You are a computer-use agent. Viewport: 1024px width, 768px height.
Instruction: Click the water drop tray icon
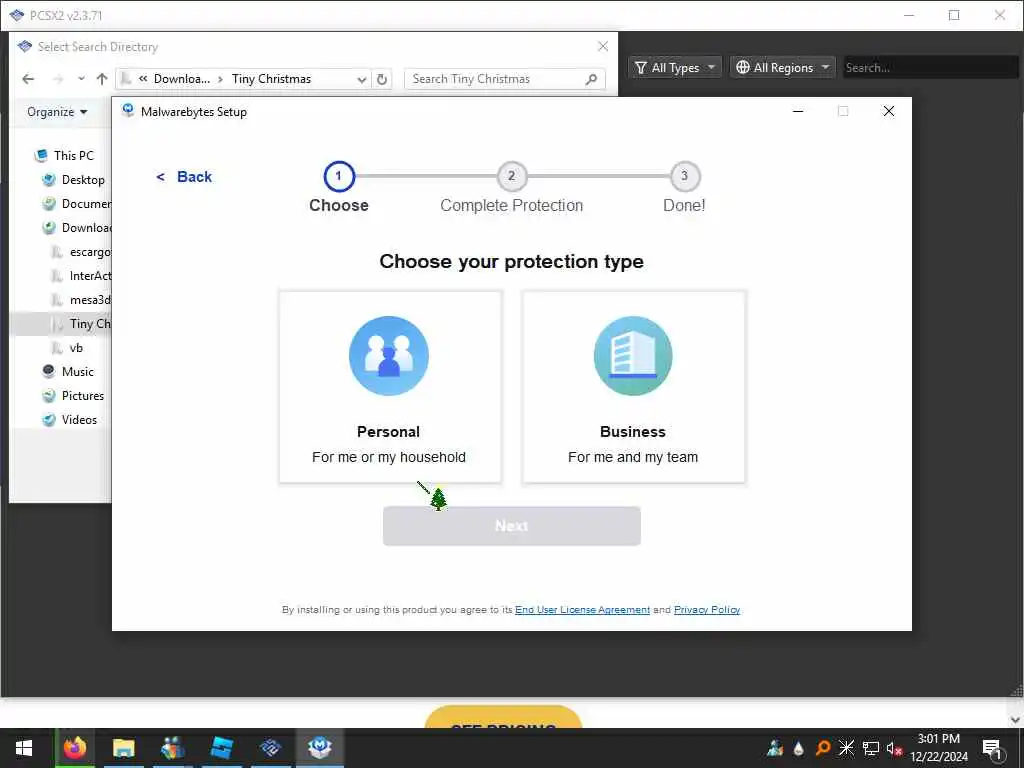pyautogui.click(x=799, y=748)
